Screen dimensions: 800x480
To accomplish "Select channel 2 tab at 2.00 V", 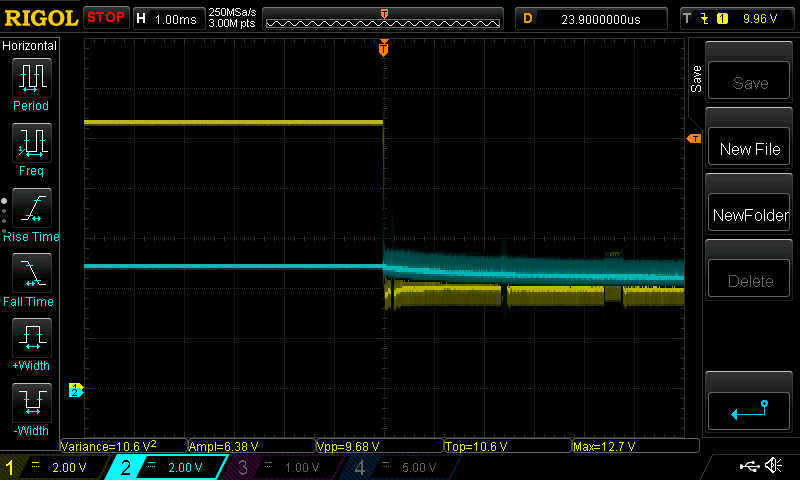I will (x=166, y=467).
